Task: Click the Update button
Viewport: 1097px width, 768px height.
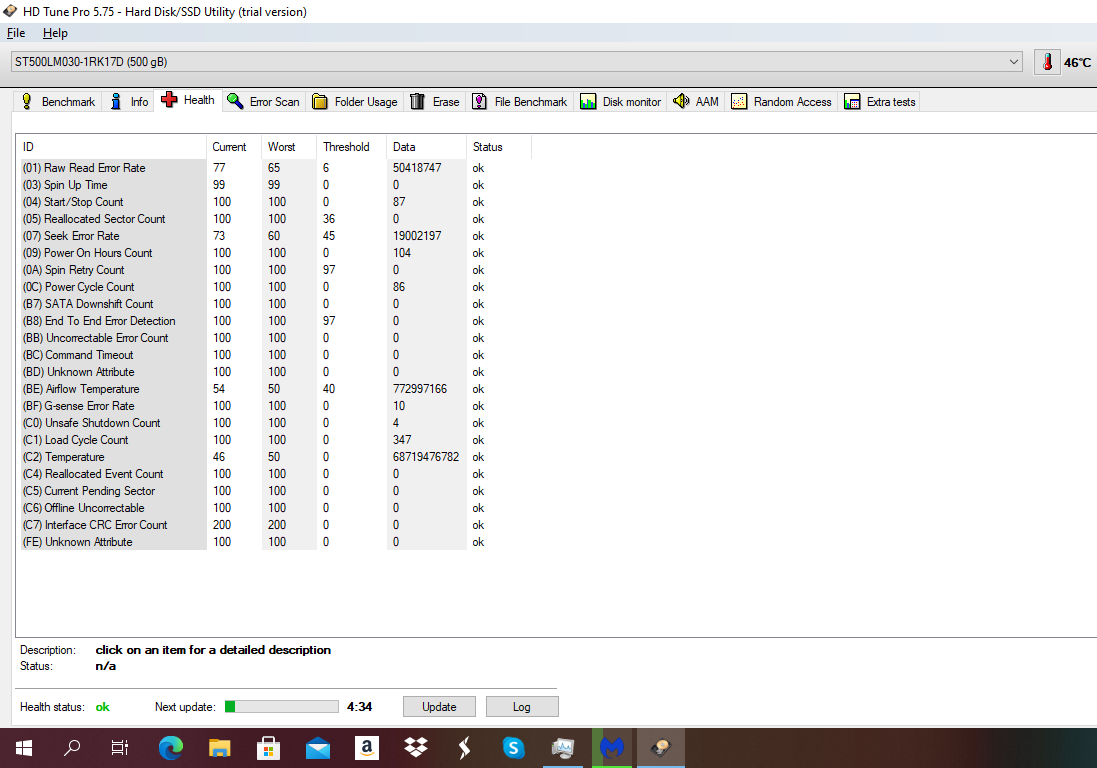Action: pyautogui.click(x=439, y=706)
